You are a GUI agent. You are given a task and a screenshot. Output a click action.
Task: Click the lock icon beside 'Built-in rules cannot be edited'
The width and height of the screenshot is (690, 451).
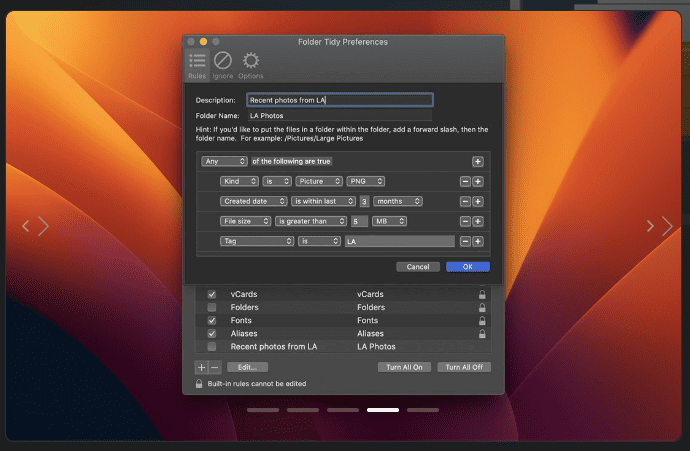[x=199, y=384]
